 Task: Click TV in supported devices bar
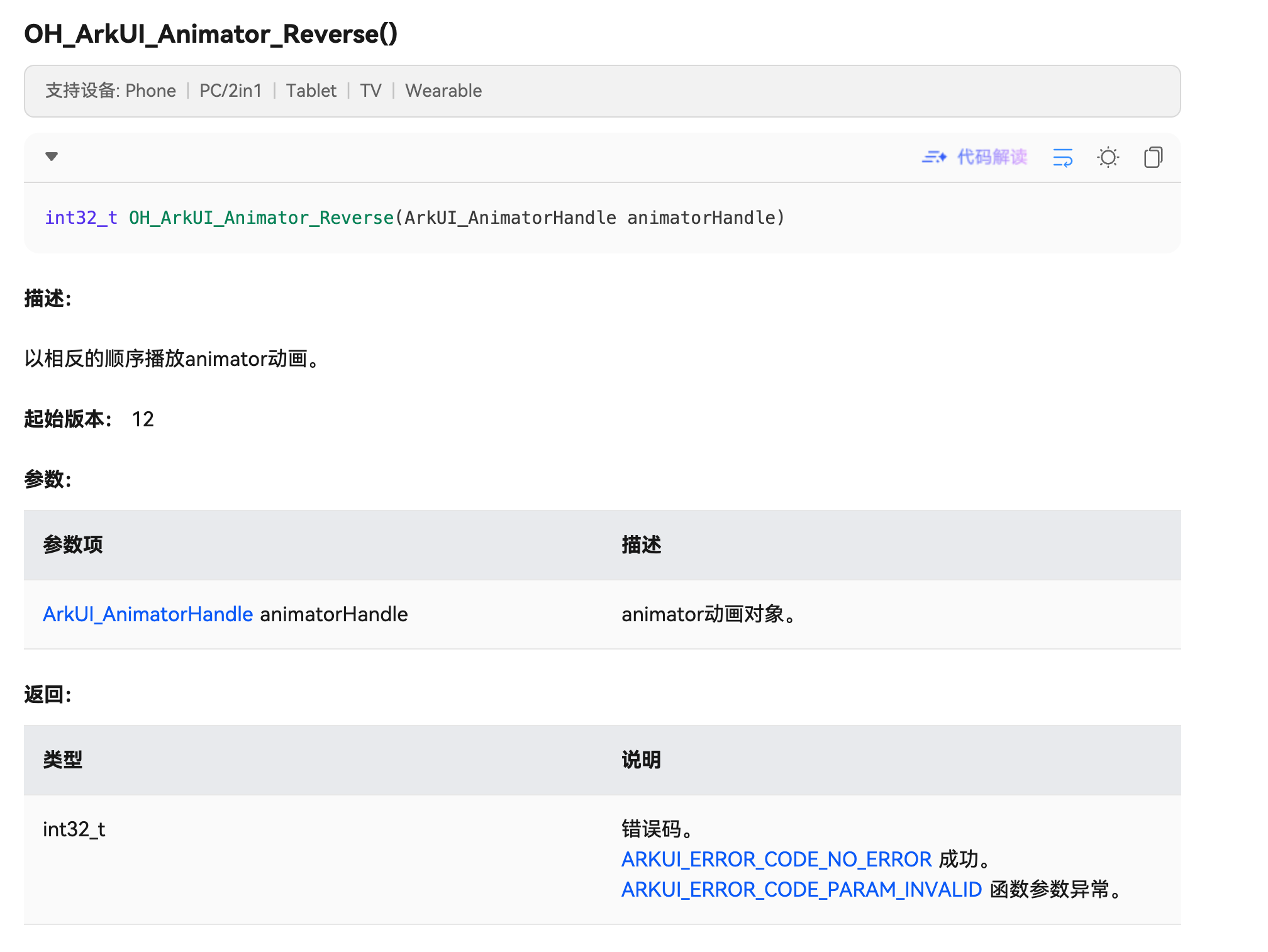coord(370,91)
